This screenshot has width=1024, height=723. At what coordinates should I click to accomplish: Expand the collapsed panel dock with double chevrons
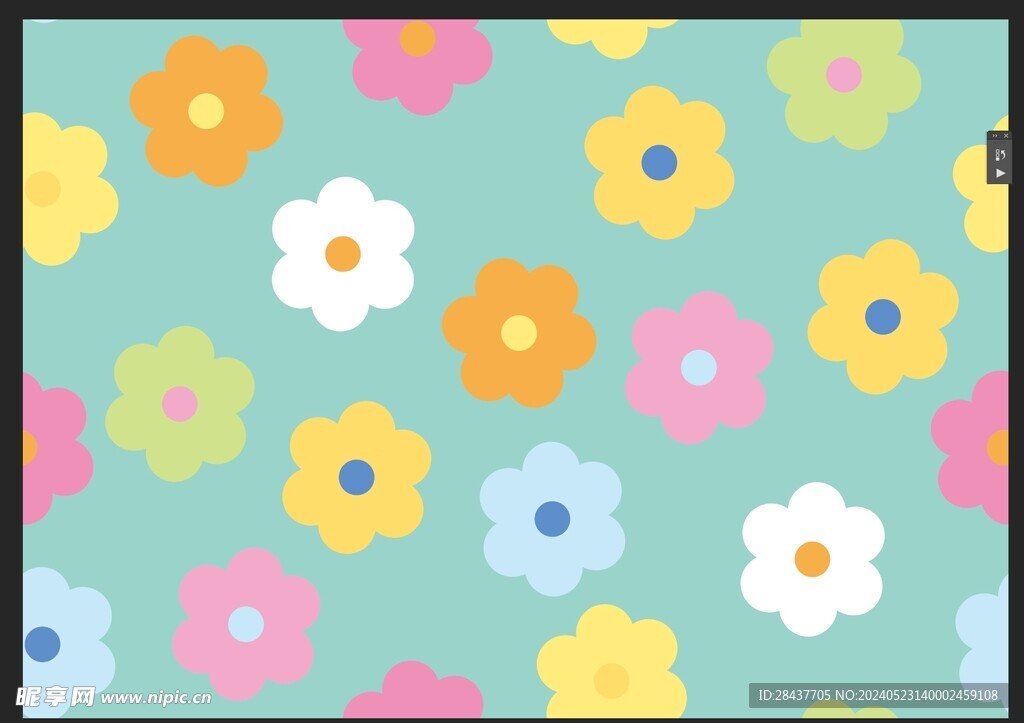pyautogui.click(x=995, y=136)
